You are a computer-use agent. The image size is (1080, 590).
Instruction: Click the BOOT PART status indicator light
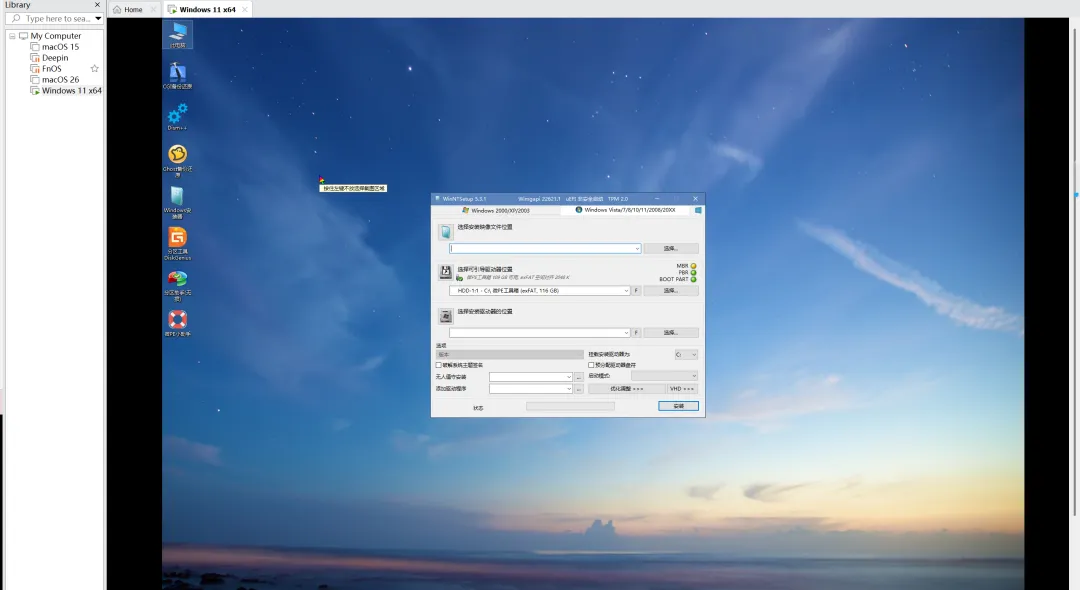[x=694, y=280]
